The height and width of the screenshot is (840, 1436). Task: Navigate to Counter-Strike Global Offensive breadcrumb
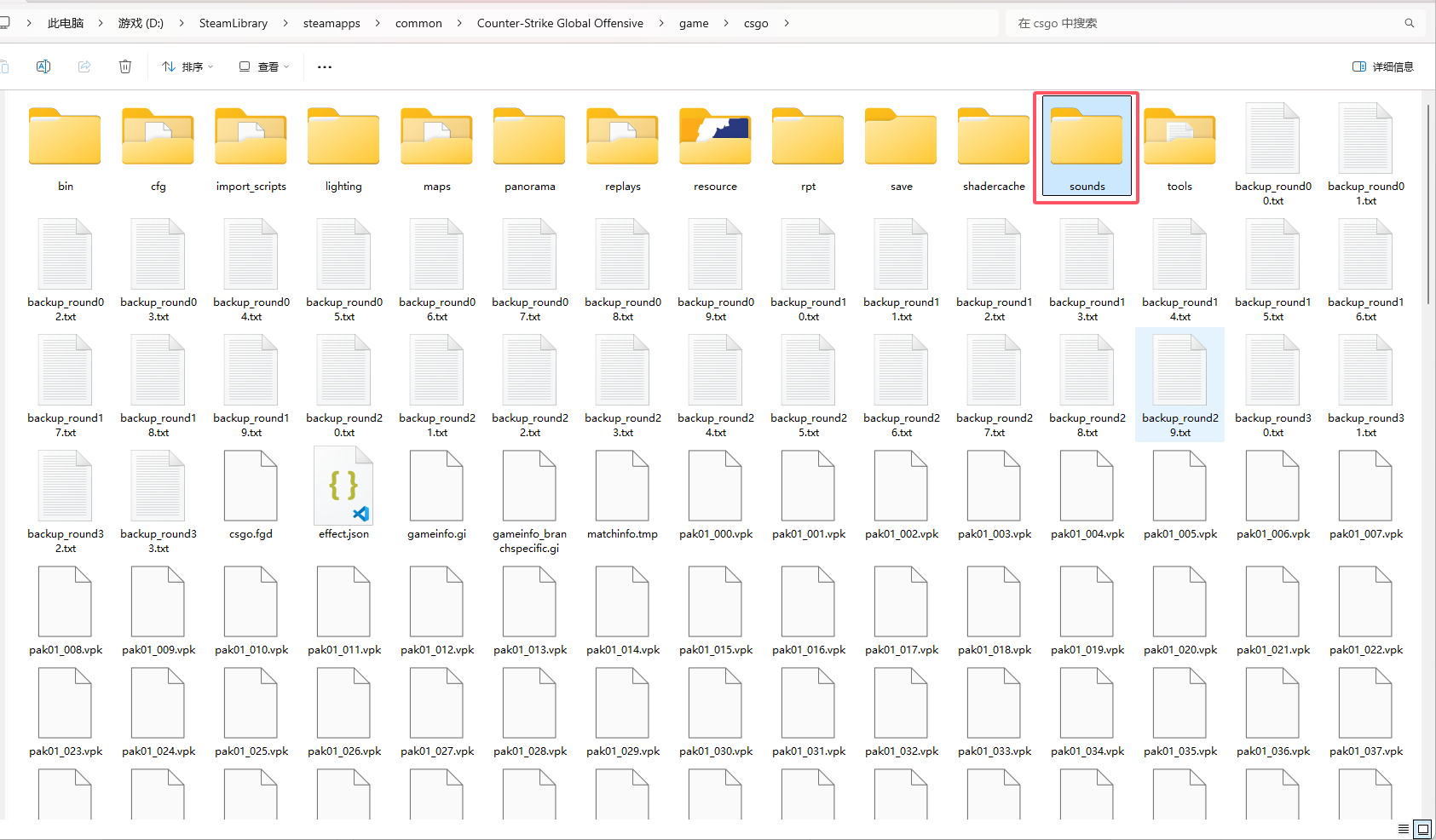pos(560,23)
